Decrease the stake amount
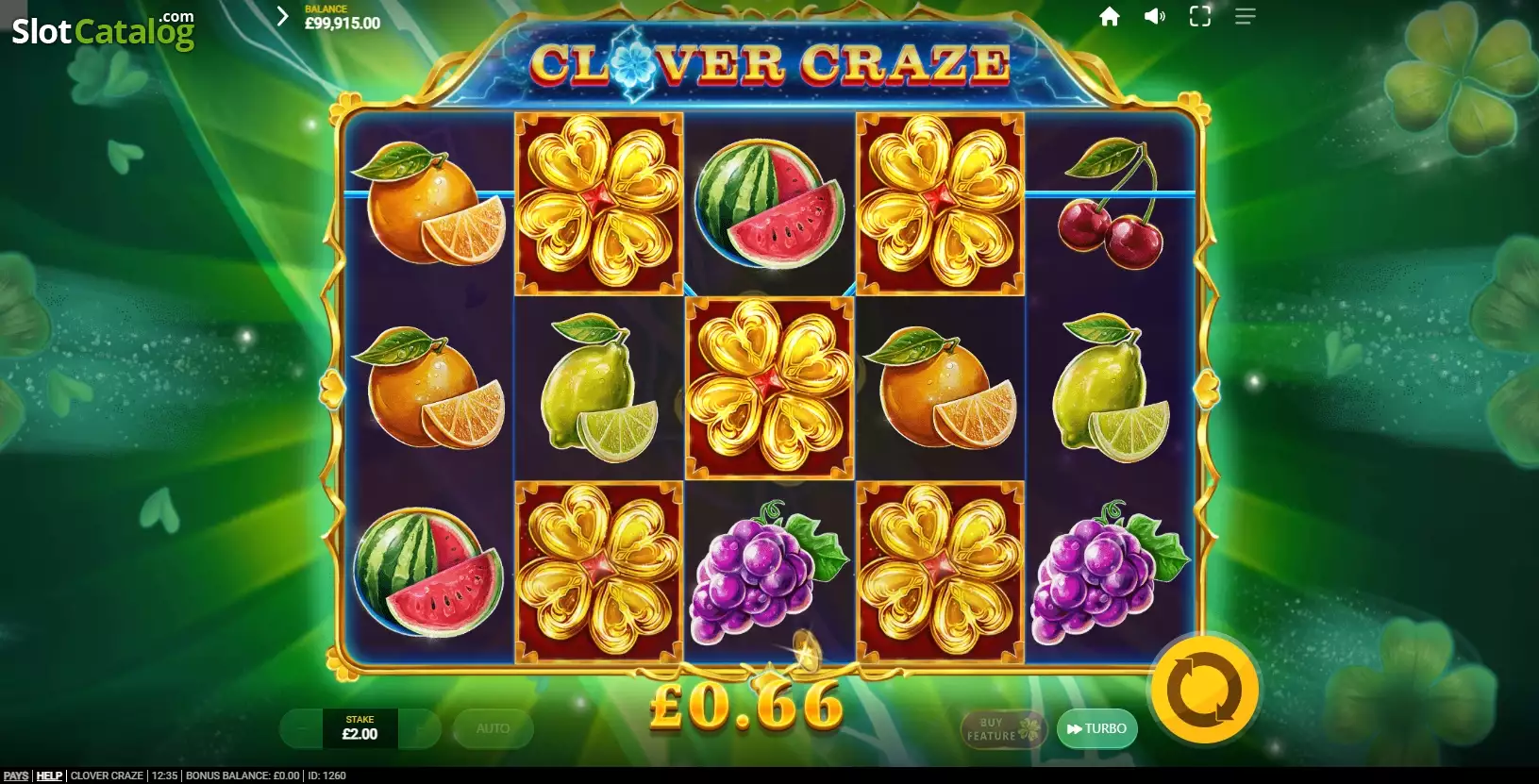Screen dimensions: 1539x784 coord(301,728)
